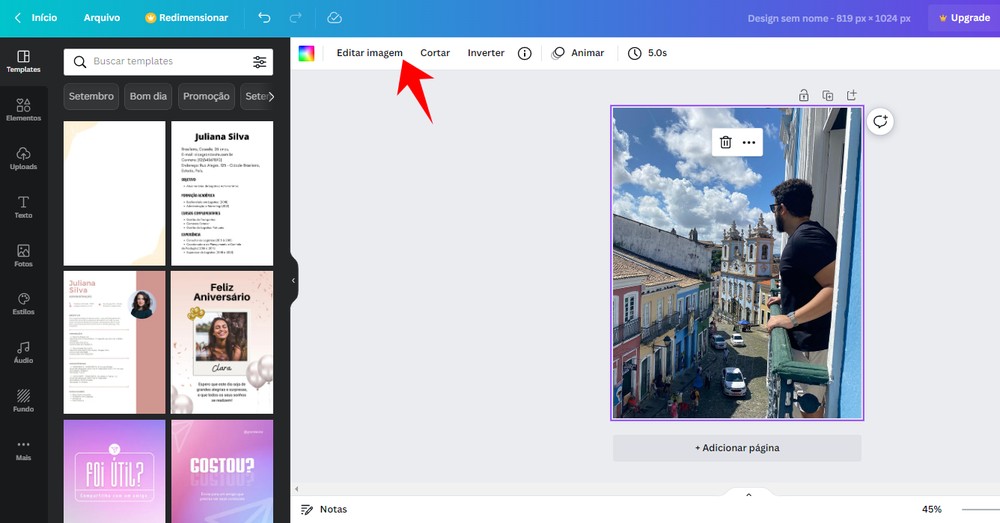Image resolution: width=1000 pixels, height=523 pixels.
Task: Open the Áudio sidebar tab
Action: (24, 352)
